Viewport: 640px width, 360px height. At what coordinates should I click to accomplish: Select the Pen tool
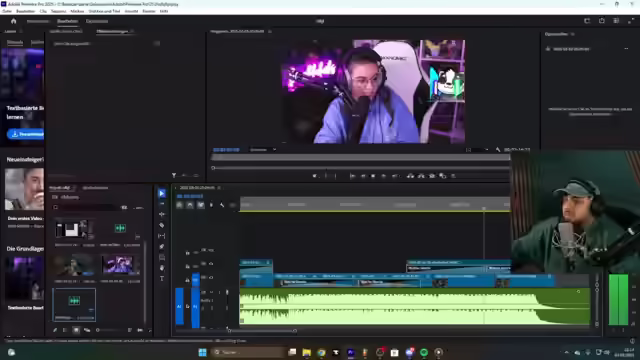pyautogui.click(x=162, y=247)
